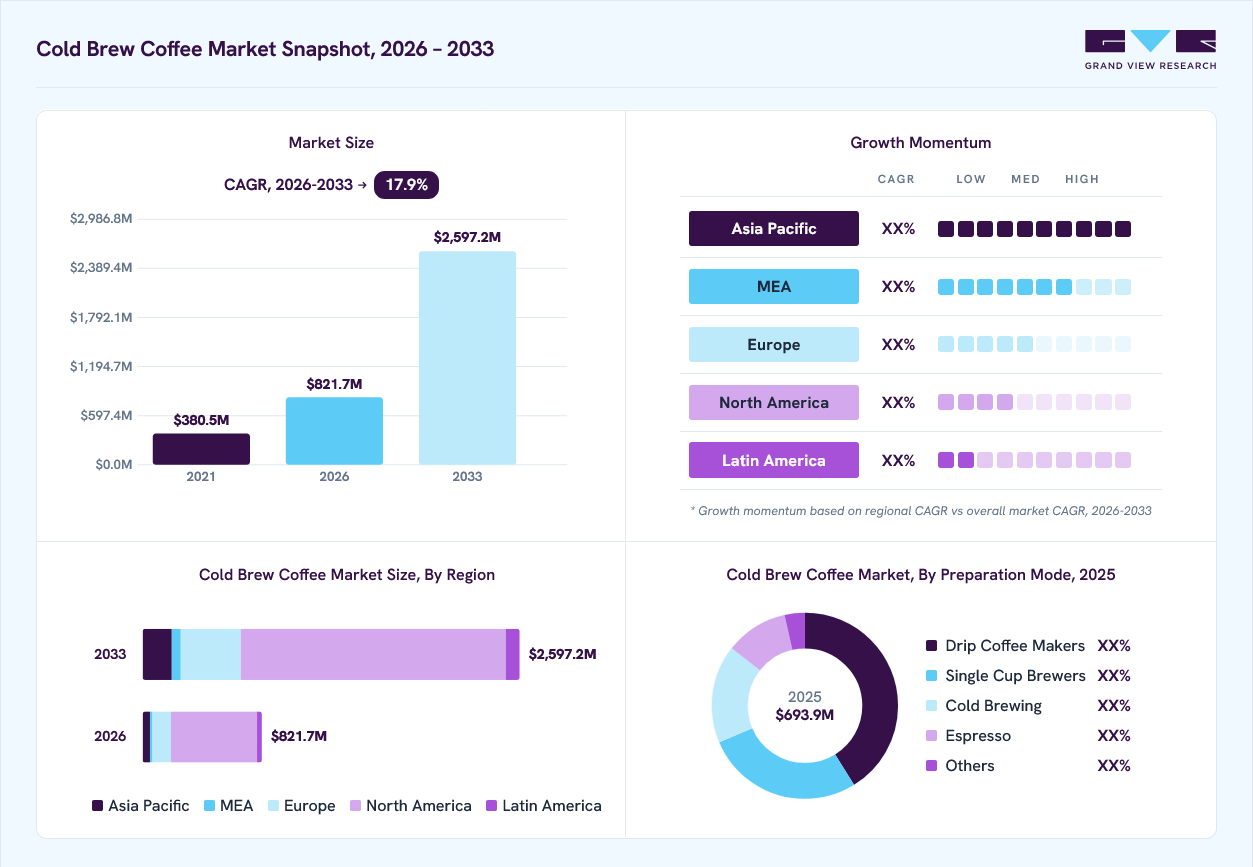Click the 2033 market size bar

(467, 358)
